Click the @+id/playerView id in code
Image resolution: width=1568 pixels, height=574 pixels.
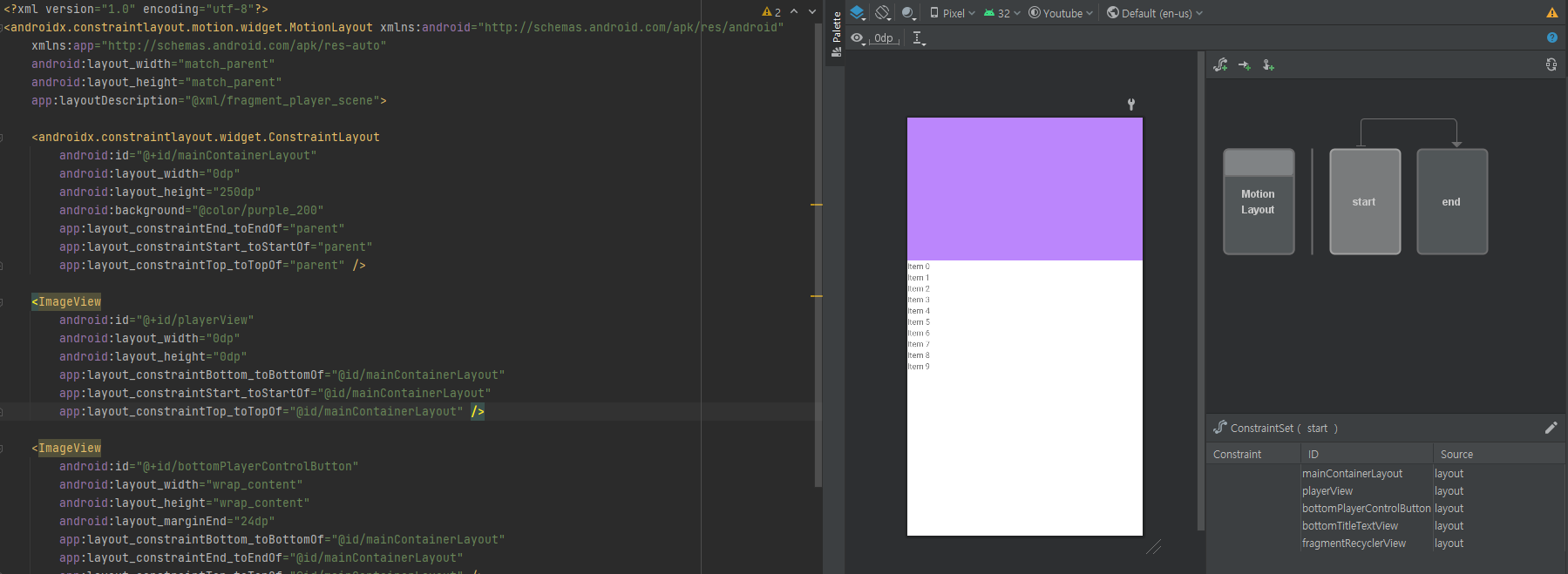click(194, 321)
